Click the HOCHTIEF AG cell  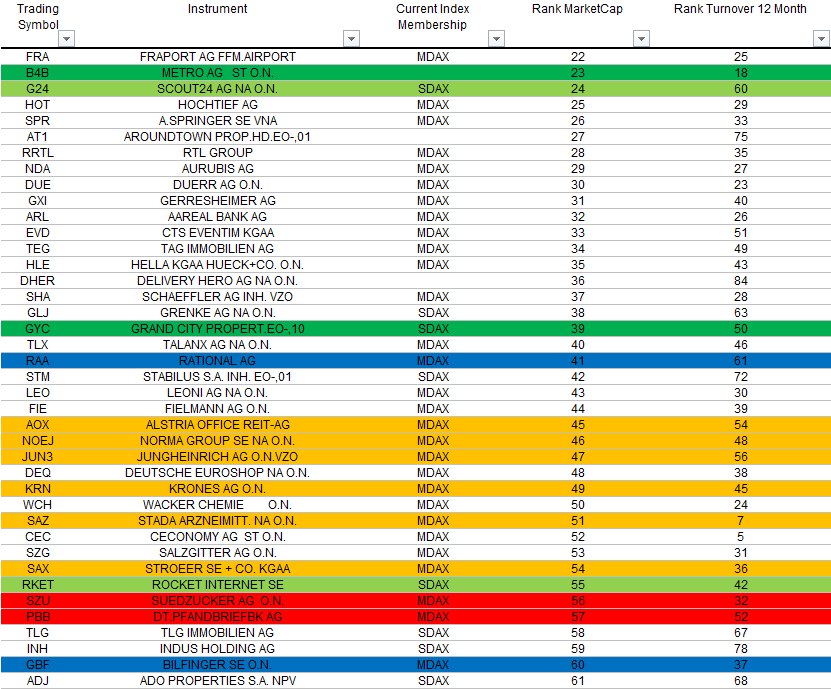click(x=218, y=104)
